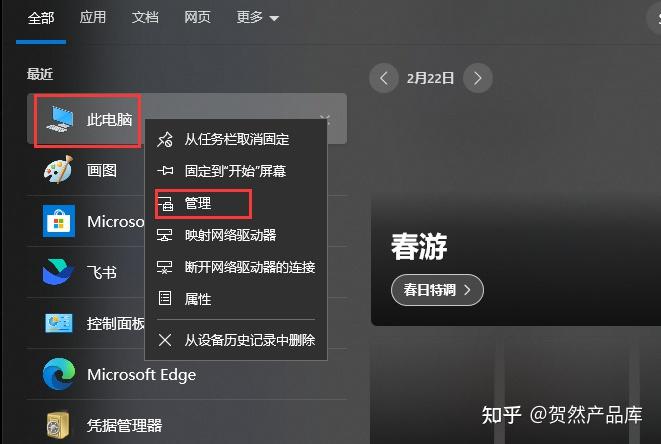Launch the Microsoft Edge browser icon
The image size is (661, 444).
59,374
